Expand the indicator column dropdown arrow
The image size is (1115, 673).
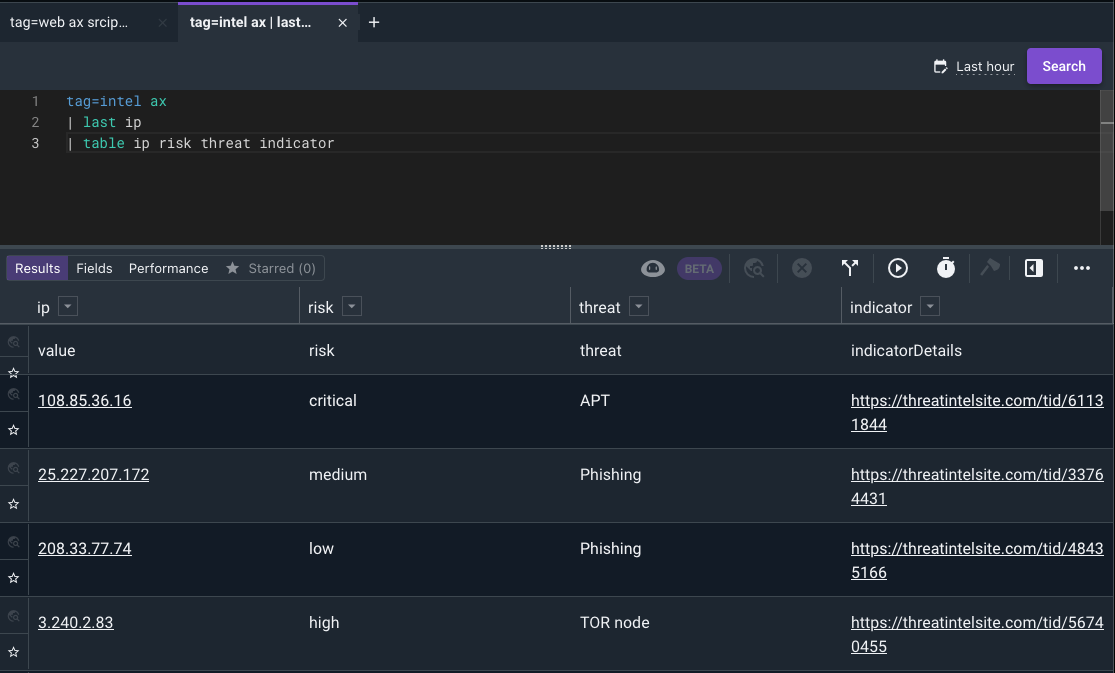point(929,307)
